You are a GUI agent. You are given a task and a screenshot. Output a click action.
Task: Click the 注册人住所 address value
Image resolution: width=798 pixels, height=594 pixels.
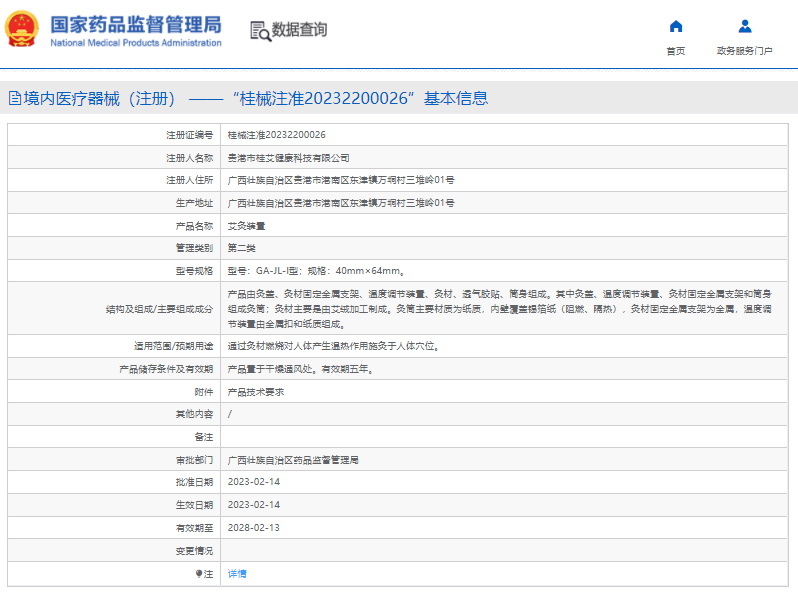(341, 180)
